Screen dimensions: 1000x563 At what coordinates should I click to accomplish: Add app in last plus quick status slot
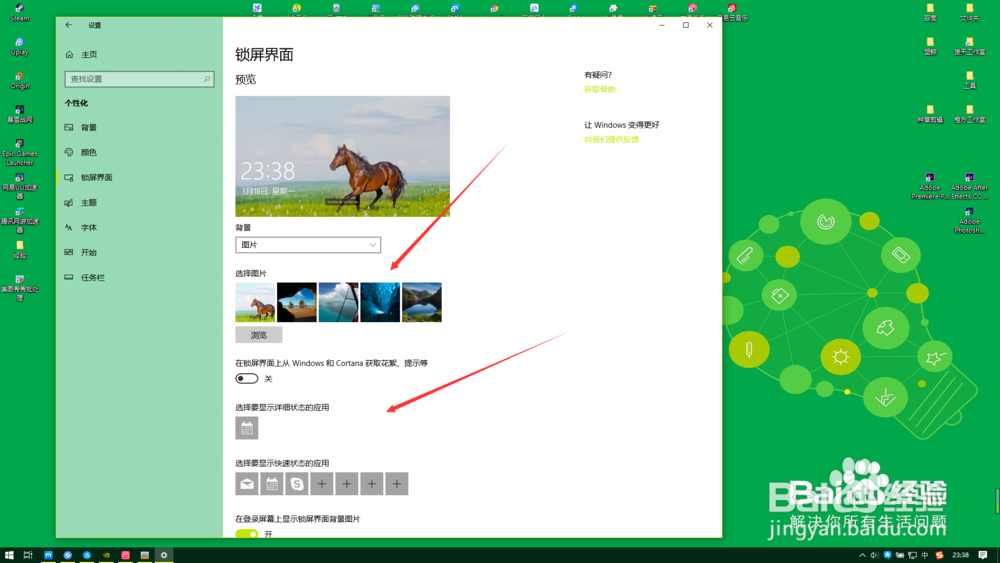[x=397, y=484]
